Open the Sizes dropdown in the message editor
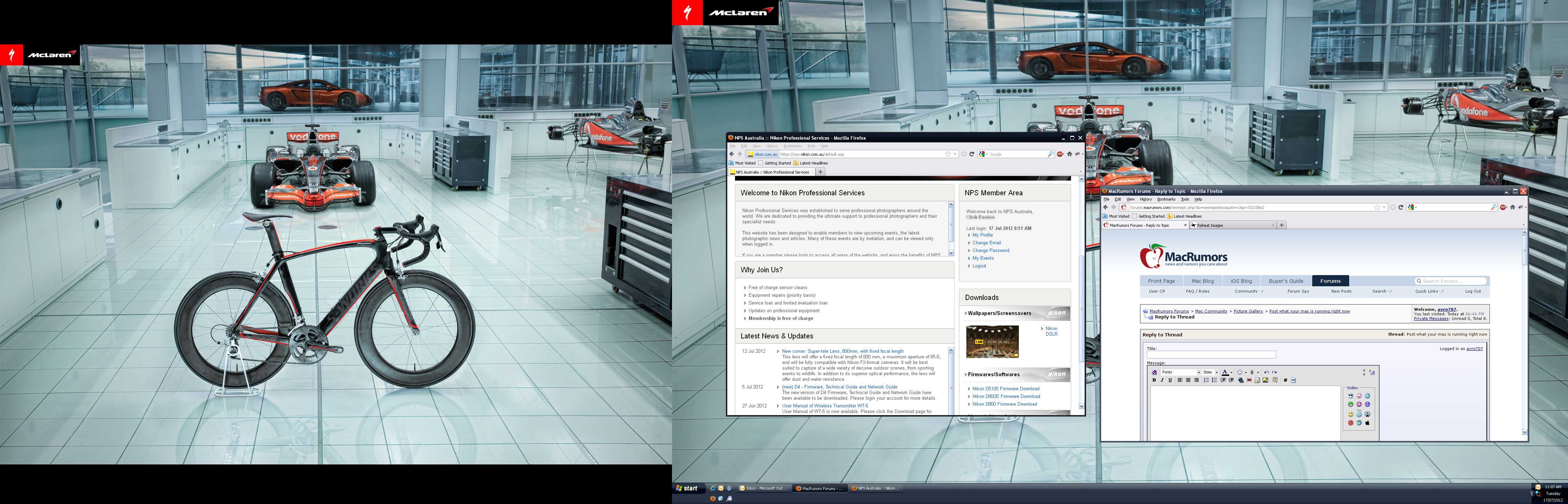Image resolution: width=1568 pixels, height=504 pixels. pyautogui.click(x=1210, y=372)
